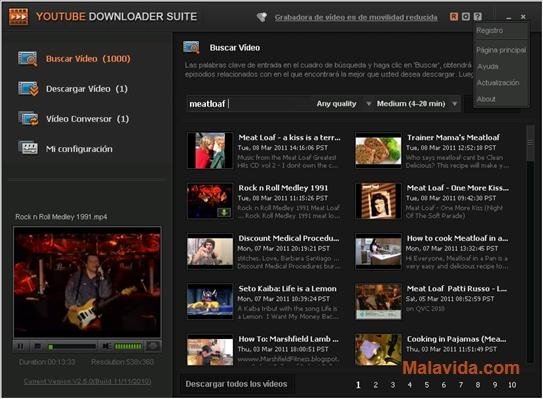Go to results page 10

(512, 384)
